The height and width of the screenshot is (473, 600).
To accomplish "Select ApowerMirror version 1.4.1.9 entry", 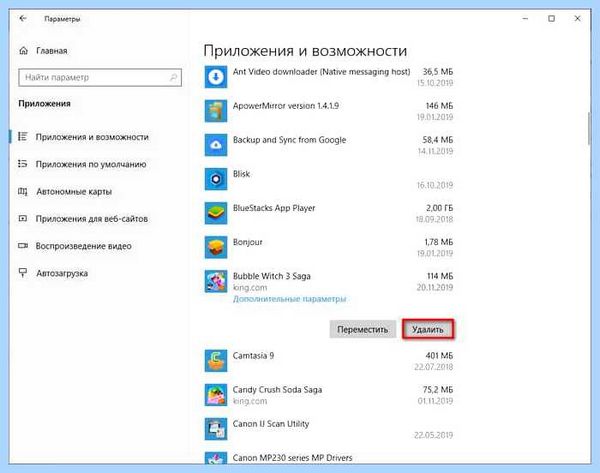I will [x=286, y=106].
